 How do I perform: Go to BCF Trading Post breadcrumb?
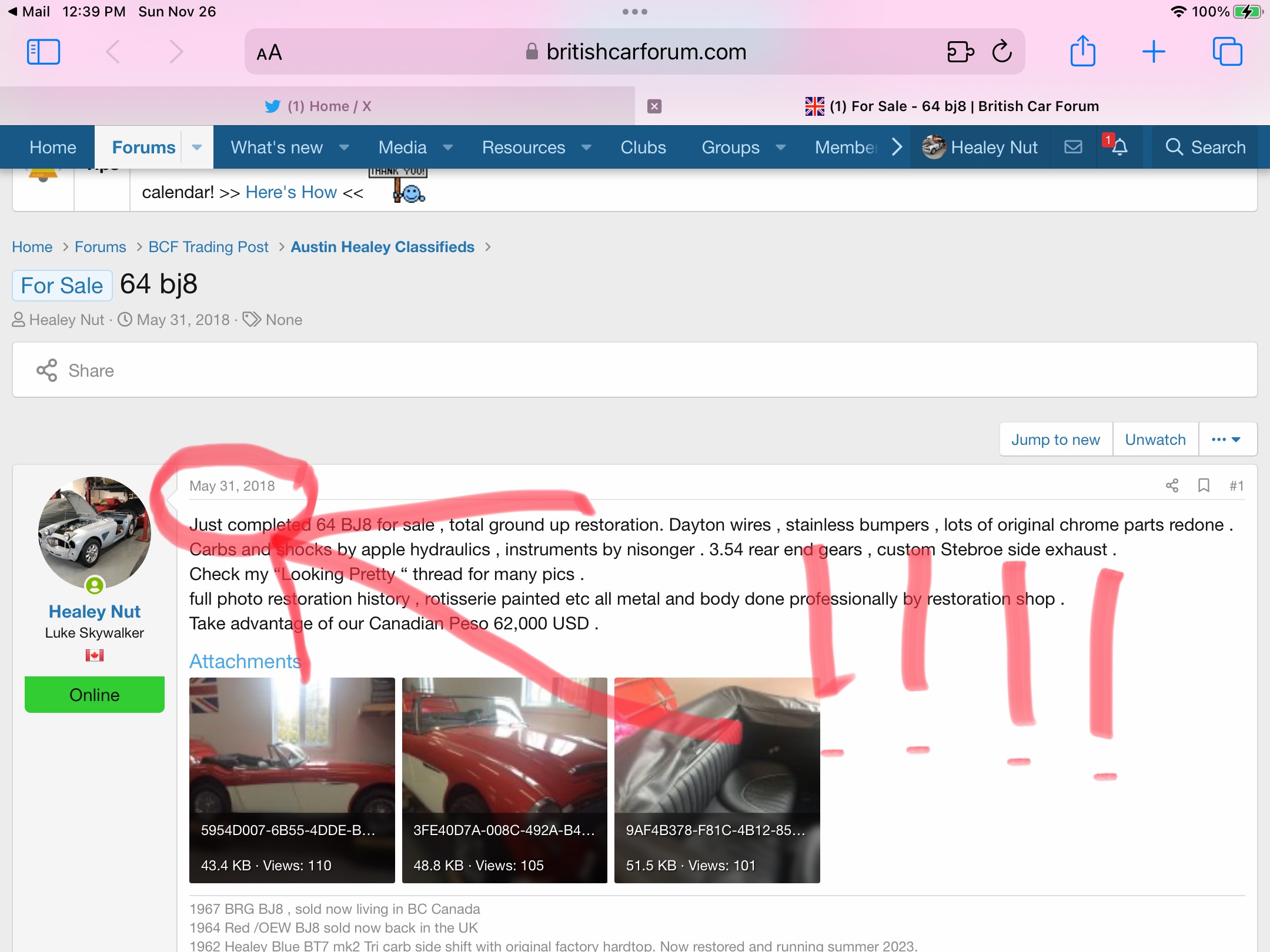pyautogui.click(x=208, y=247)
